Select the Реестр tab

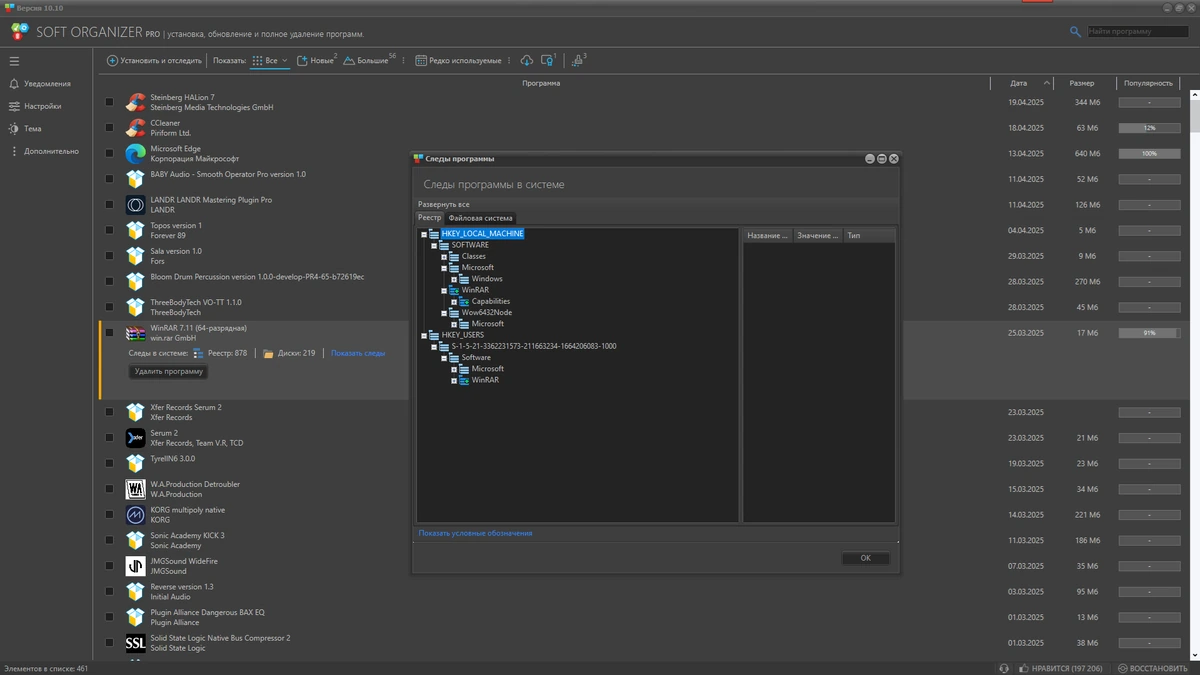430,218
